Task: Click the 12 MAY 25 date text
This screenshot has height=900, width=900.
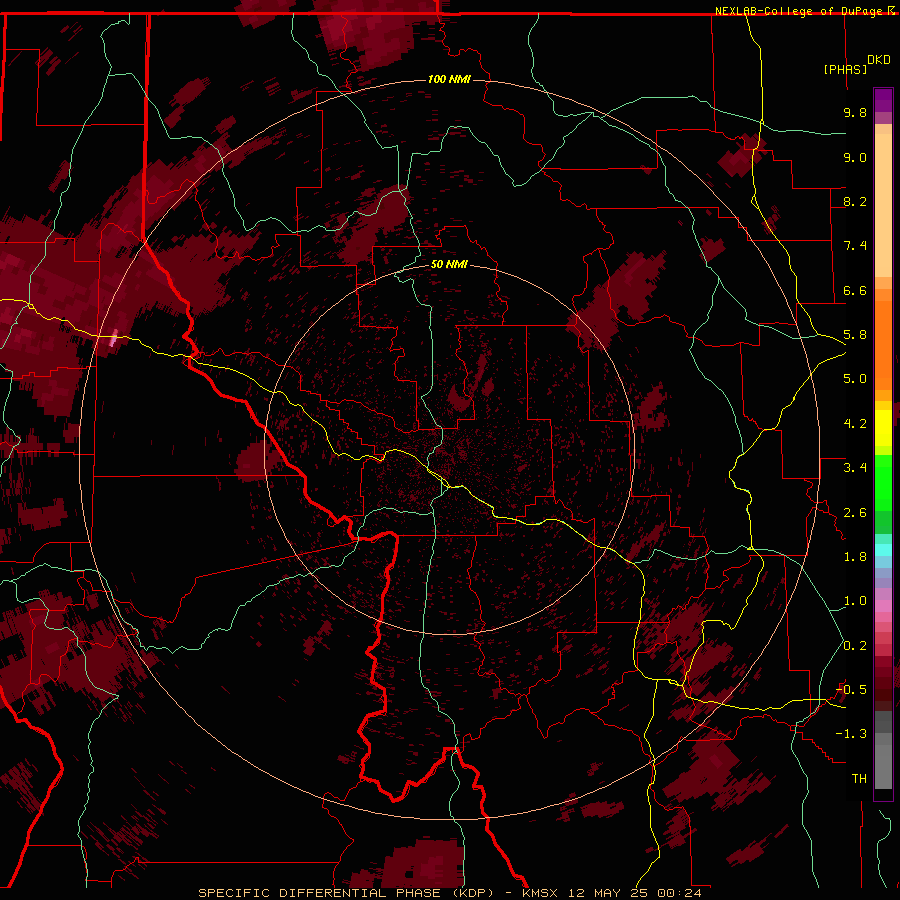Action: coord(608,893)
